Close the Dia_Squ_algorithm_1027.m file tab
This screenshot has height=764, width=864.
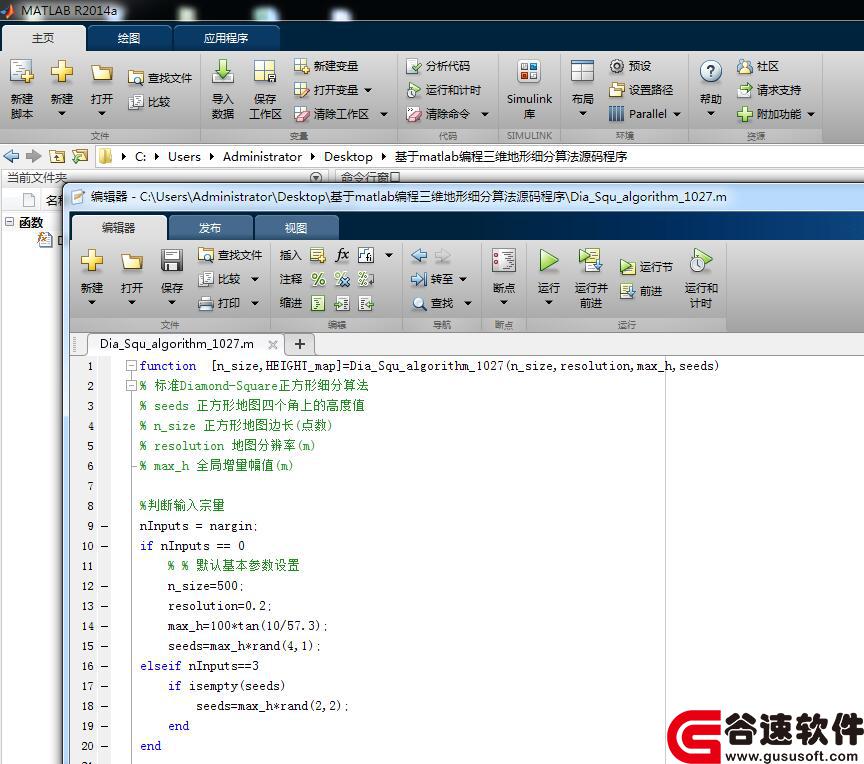(272, 345)
